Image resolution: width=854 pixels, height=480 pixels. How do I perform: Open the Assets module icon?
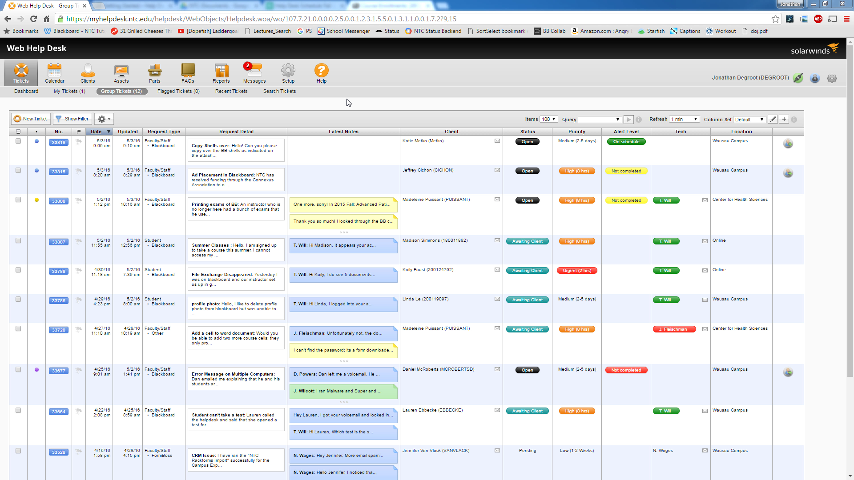(121, 72)
